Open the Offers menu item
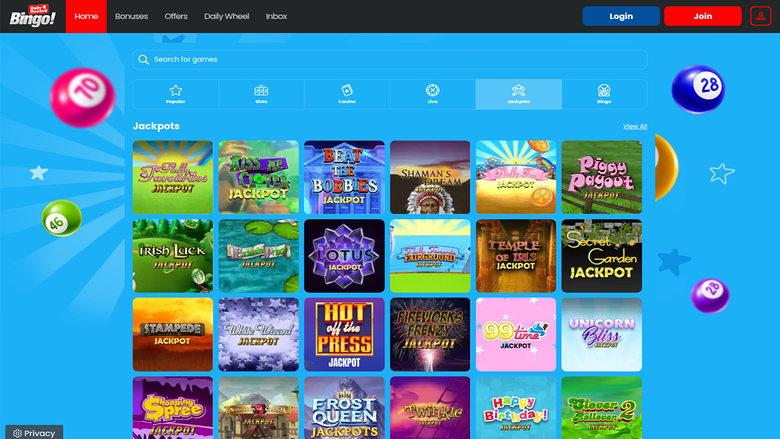Screen dimensions: 780x439 tap(176, 16)
